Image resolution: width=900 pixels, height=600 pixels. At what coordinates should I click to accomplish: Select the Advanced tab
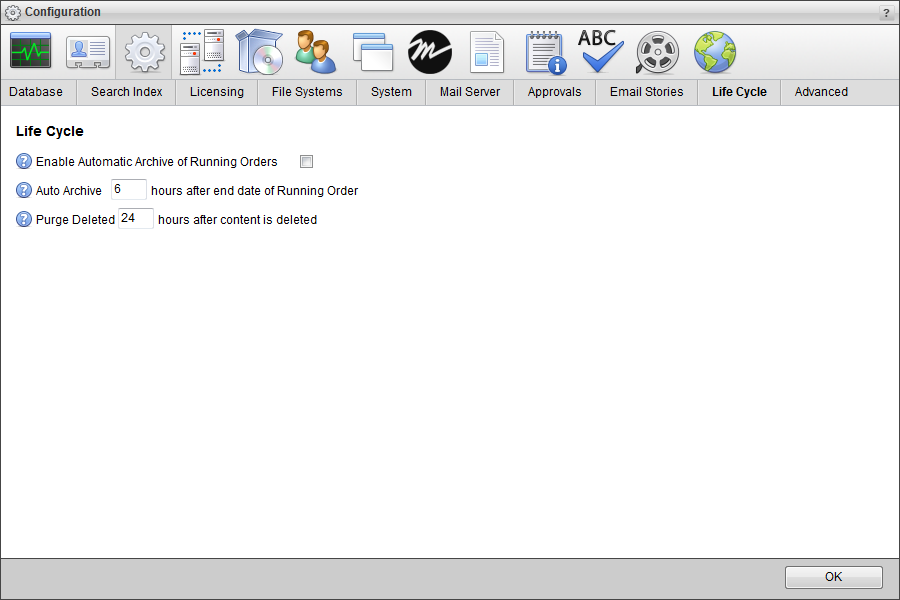click(x=820, y=91)
